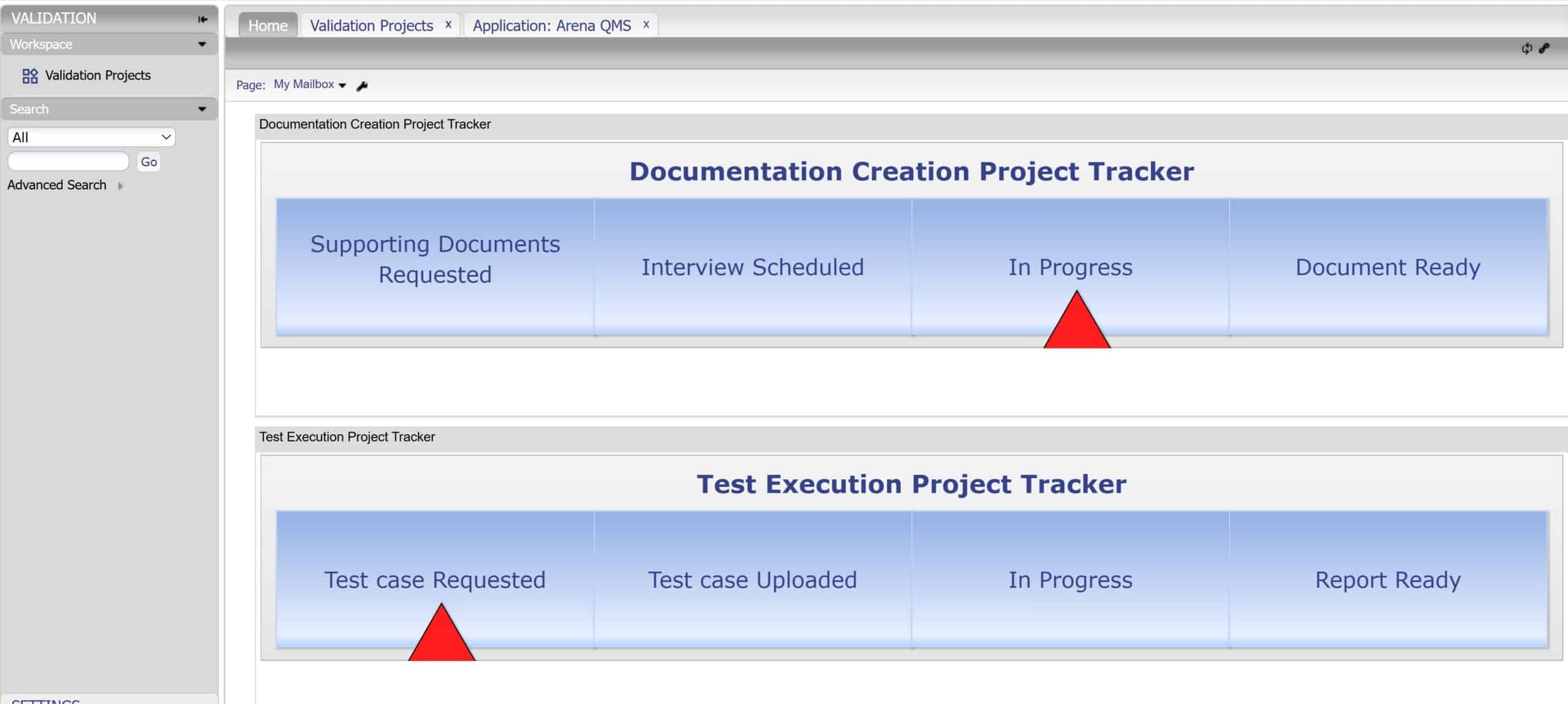Screen dimensions: 1568x704
Task: Open Validation Projects workspace item icon
Action: click(x=30, y=75)
